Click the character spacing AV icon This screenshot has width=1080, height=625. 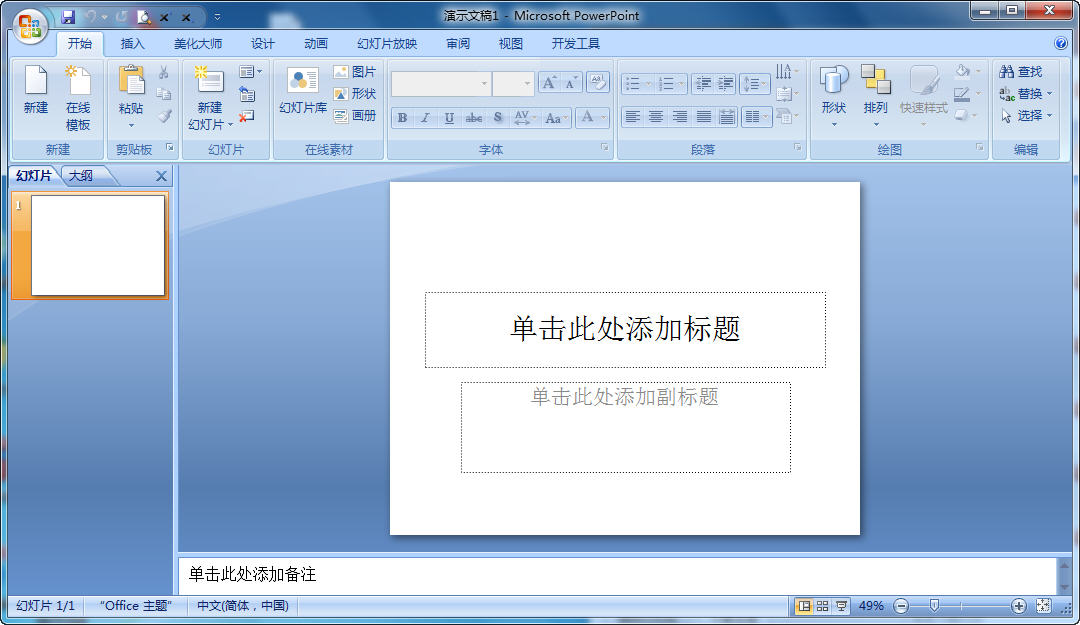(x=521, y=117)
